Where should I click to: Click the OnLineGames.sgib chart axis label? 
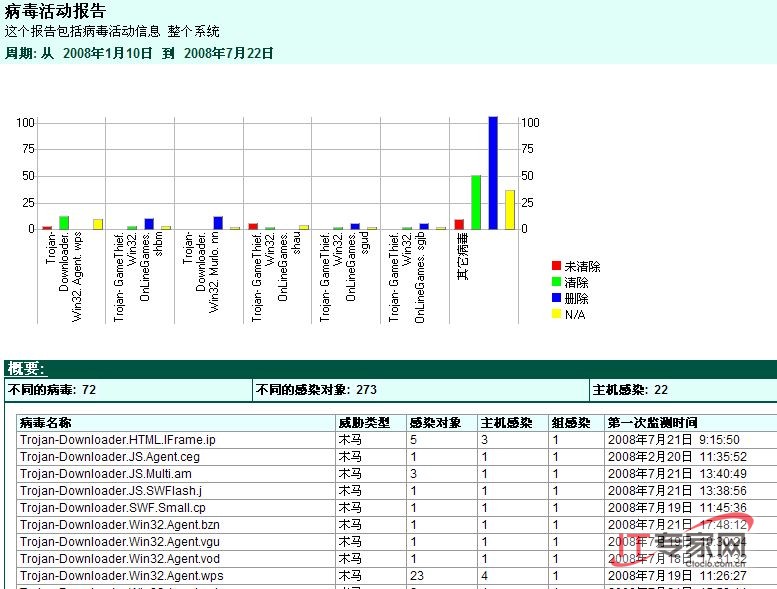click(x=406, y=277)
